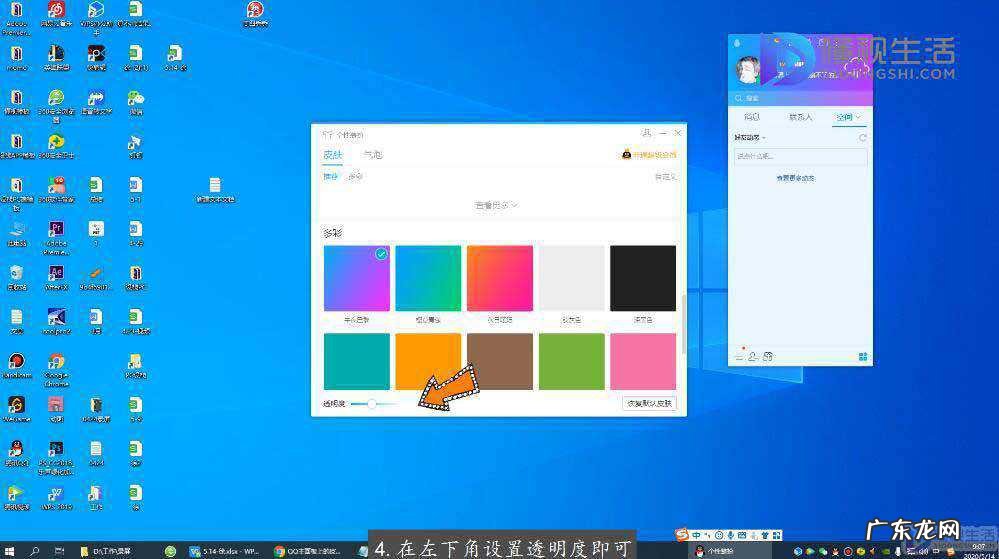
Task: Pick the brown skin swatch
Action: tap(500, 361)
